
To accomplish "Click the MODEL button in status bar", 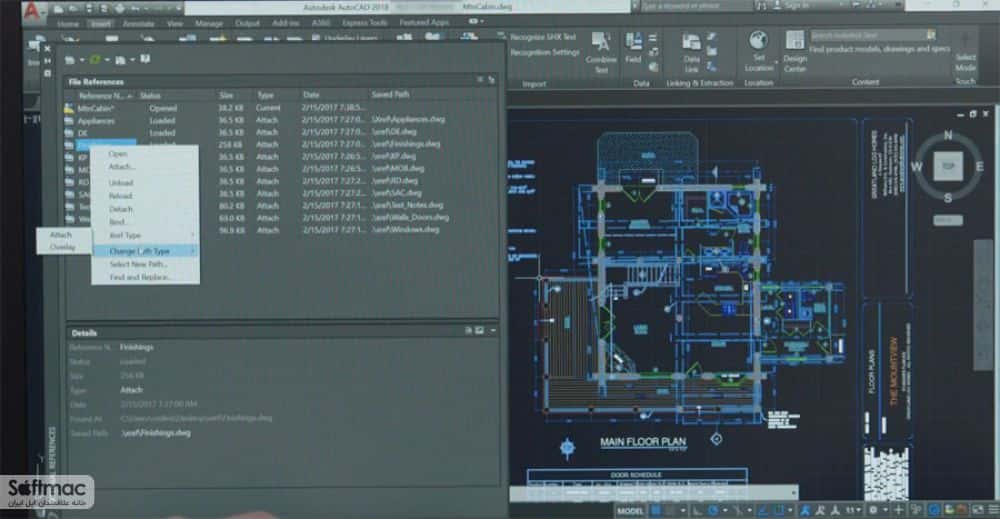I will tap(630, 511).
